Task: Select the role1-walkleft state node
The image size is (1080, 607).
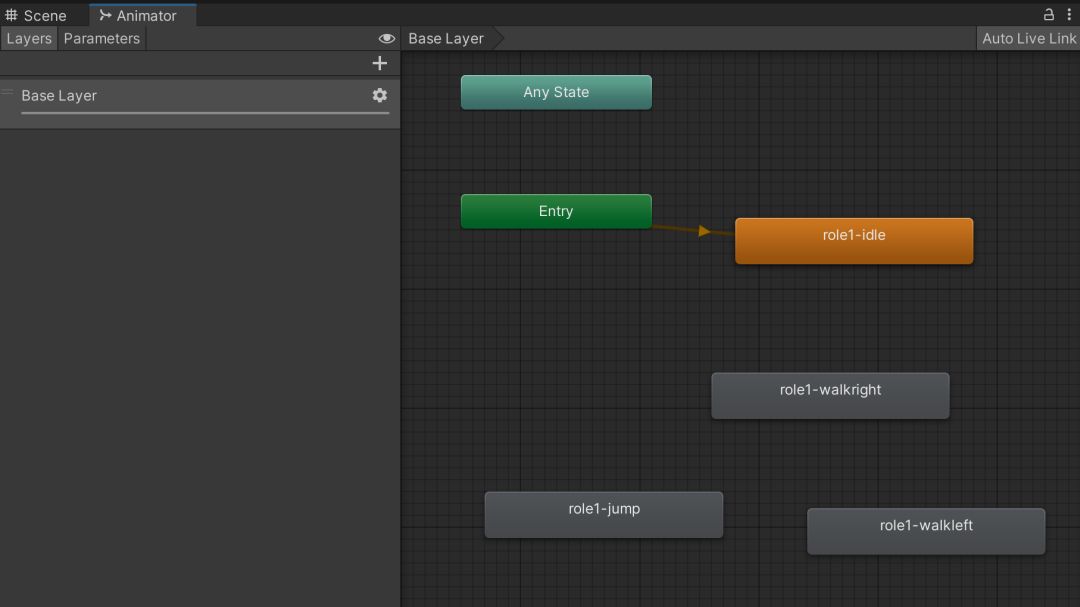Action: pyautogui.click(x=925, y=531)
